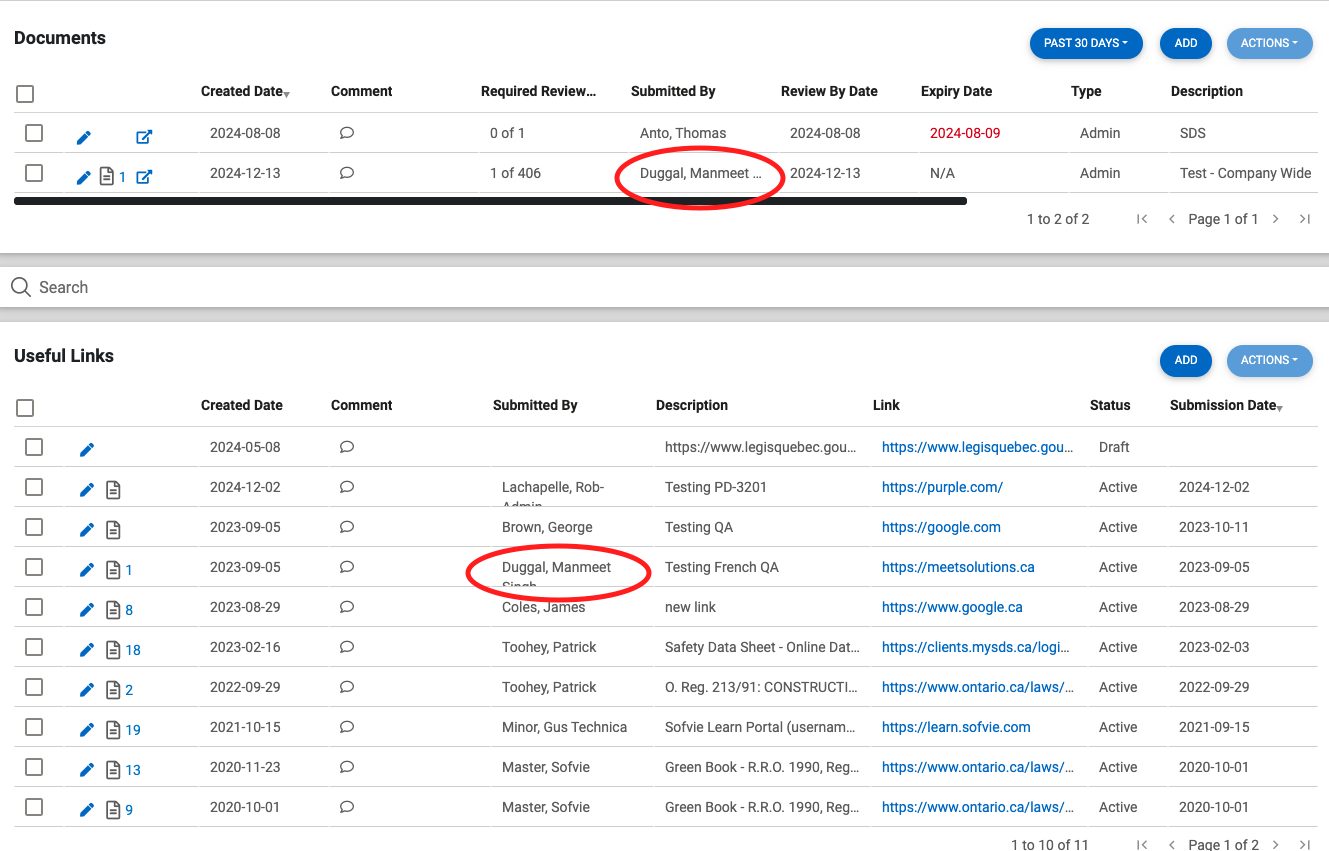This screenshot has width=1329, height=851.
Task: Open attachments icon for Testing PD-3201
Action: pyautogui.click(x=113, y=490)
